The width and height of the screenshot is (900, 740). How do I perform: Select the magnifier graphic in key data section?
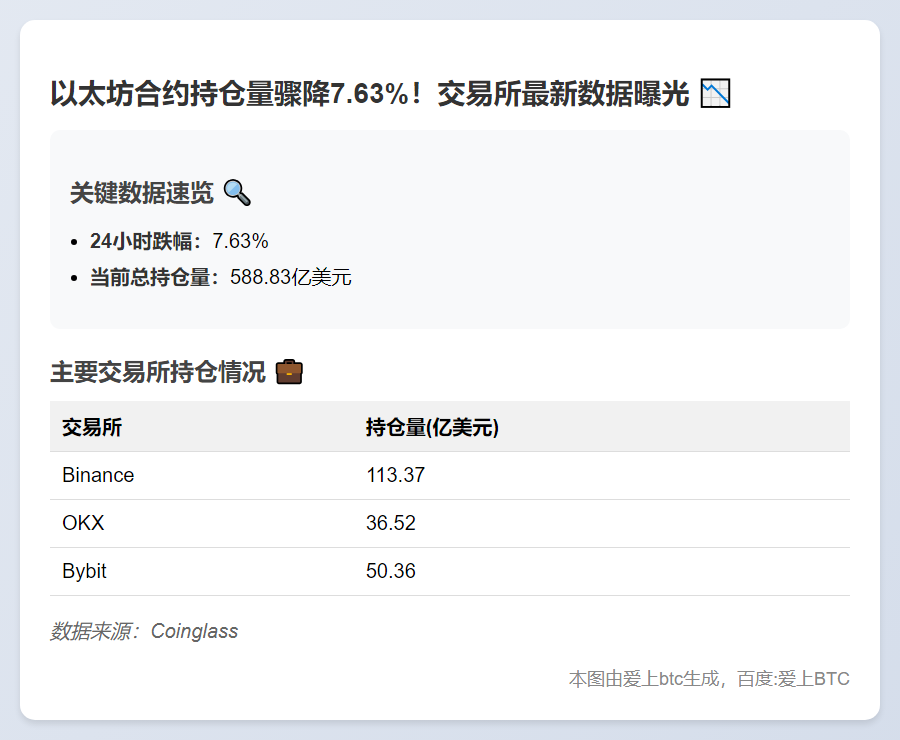click(x=238, y=193)
